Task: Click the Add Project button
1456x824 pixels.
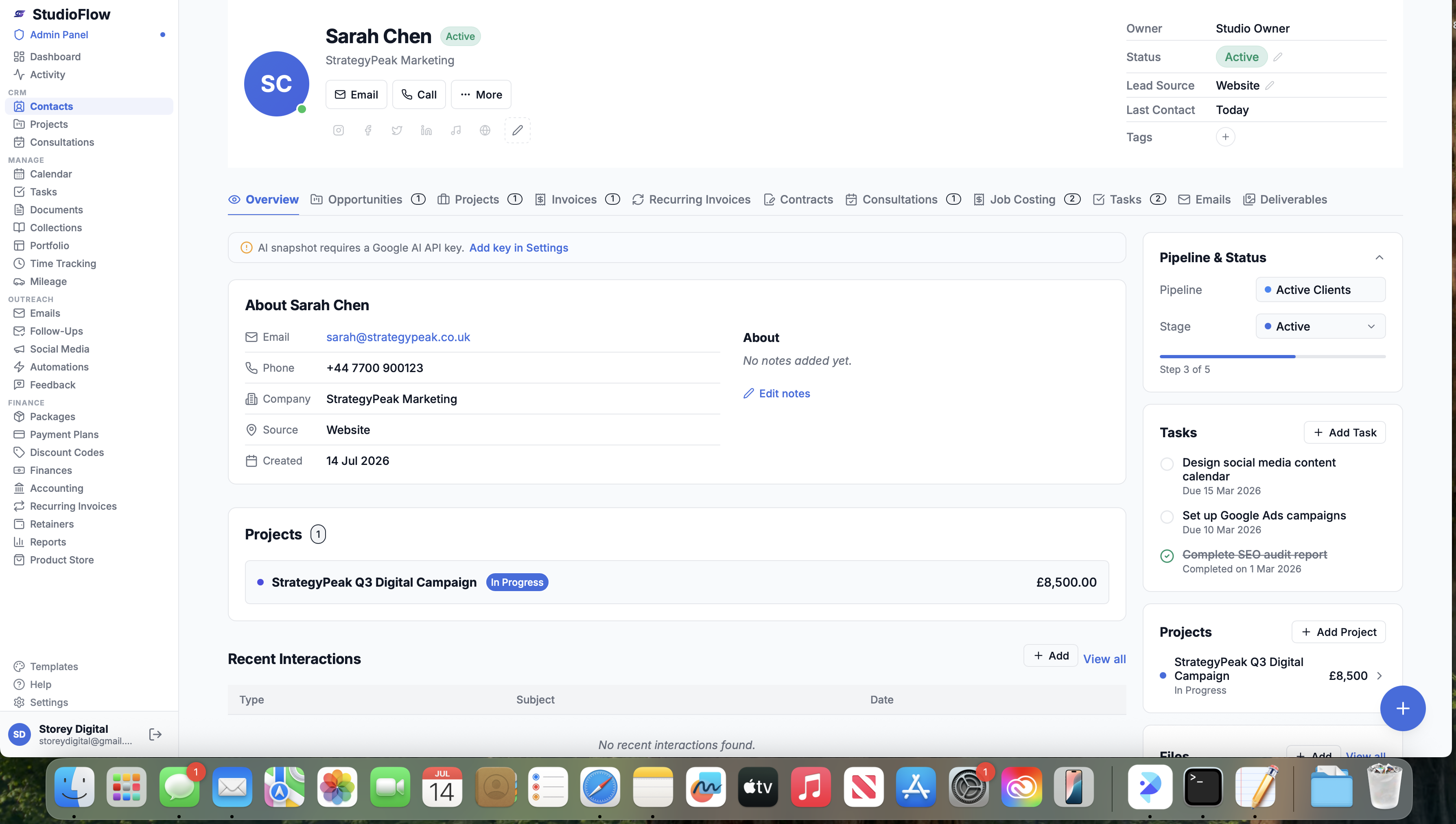Action: pyautogui.click(x=1338, y=632)
